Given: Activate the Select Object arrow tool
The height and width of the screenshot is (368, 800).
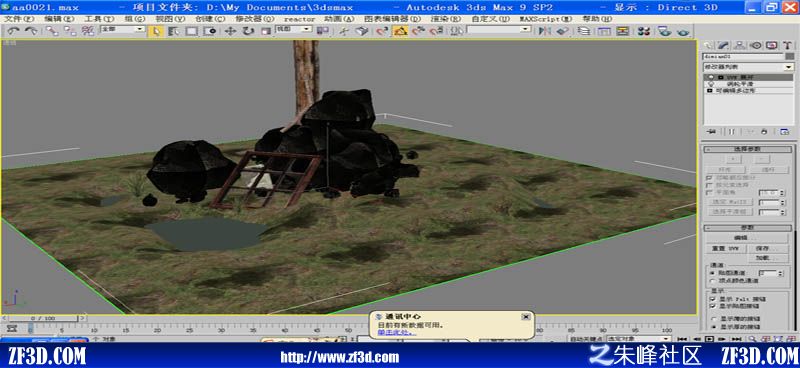Looking at the screenshot, I should coord(156,31).
